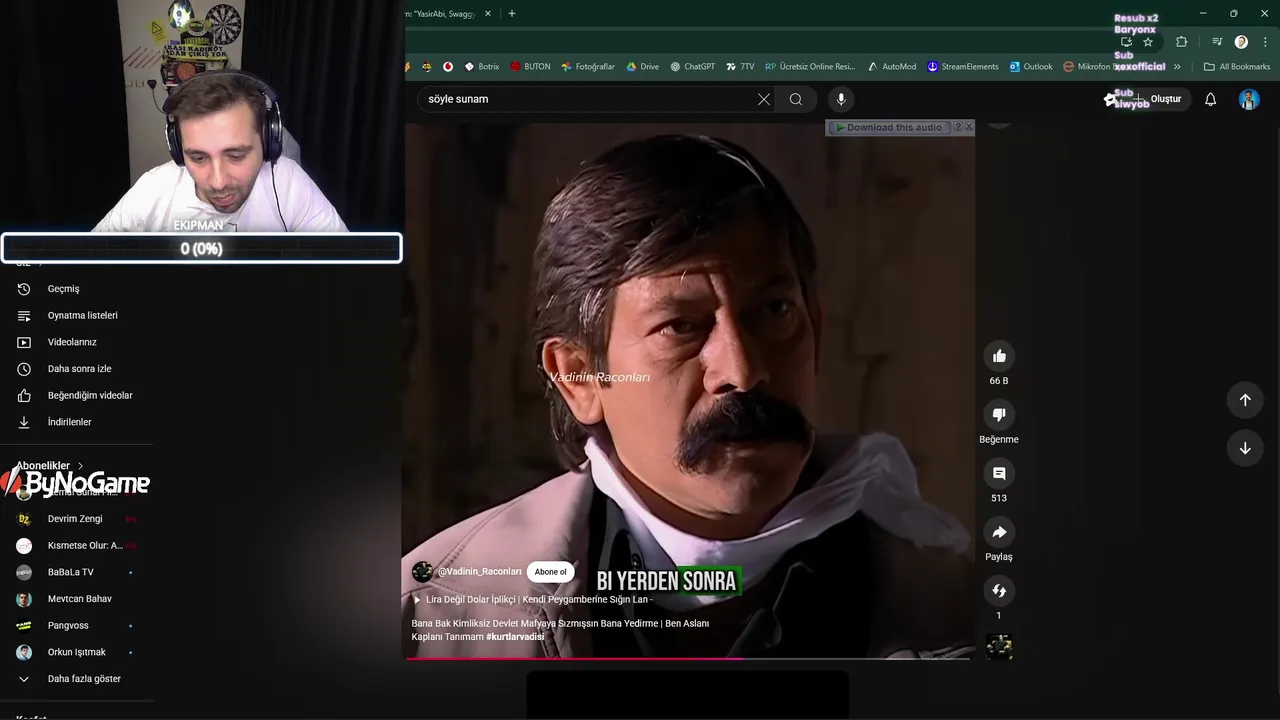Open the Botrix bookmark
Viewport: 1280px width, 720px height.
[481, 67]
